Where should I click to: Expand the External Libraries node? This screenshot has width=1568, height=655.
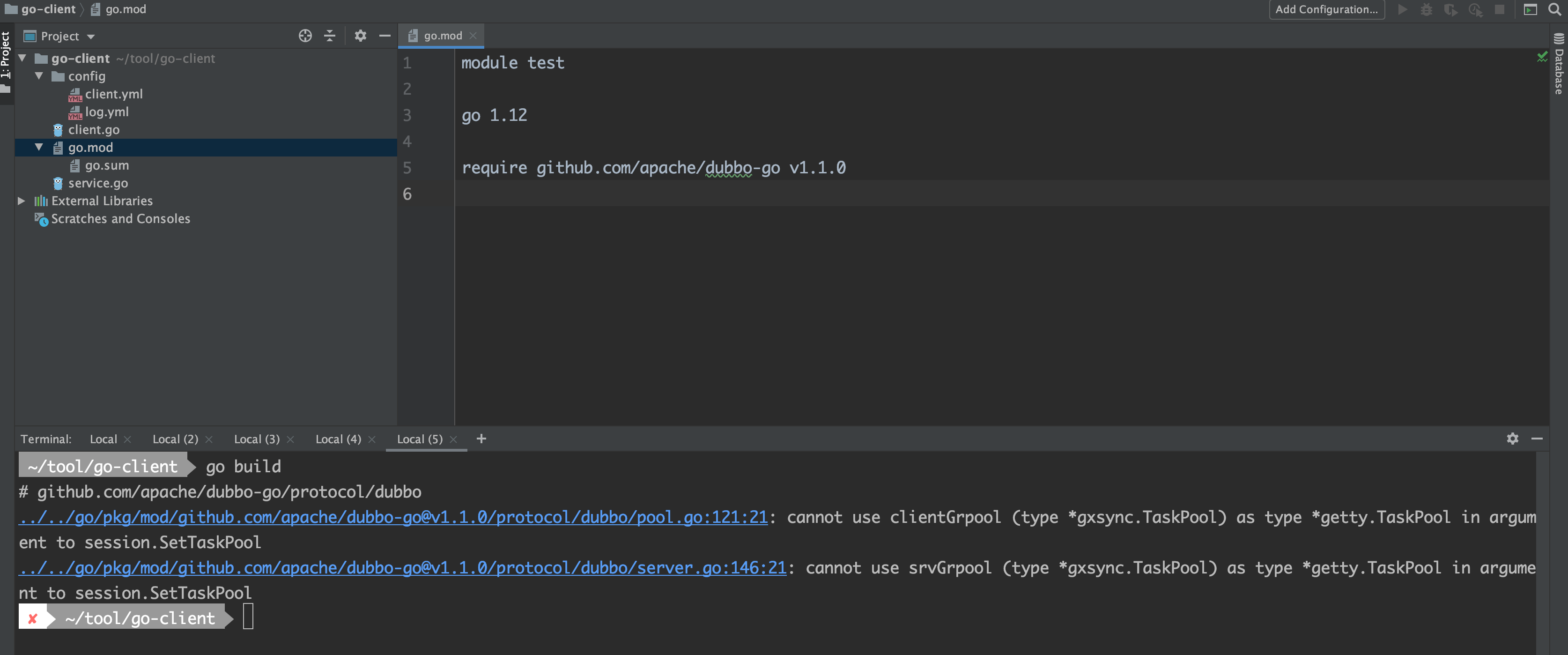pos(22,201)
